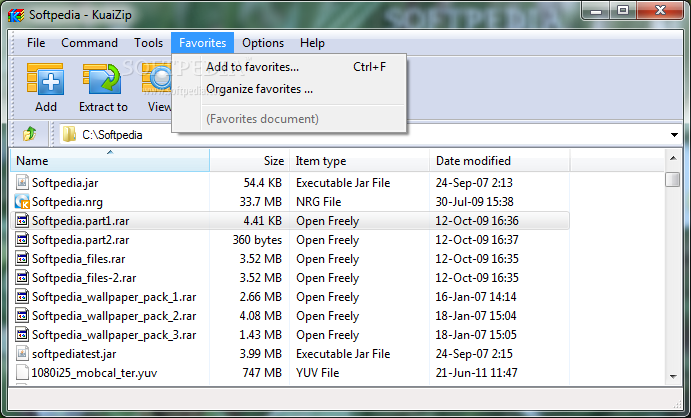Click the YUV File item type cell
Image resolution: width=691 pixels, height=418 pixels.
317,373
